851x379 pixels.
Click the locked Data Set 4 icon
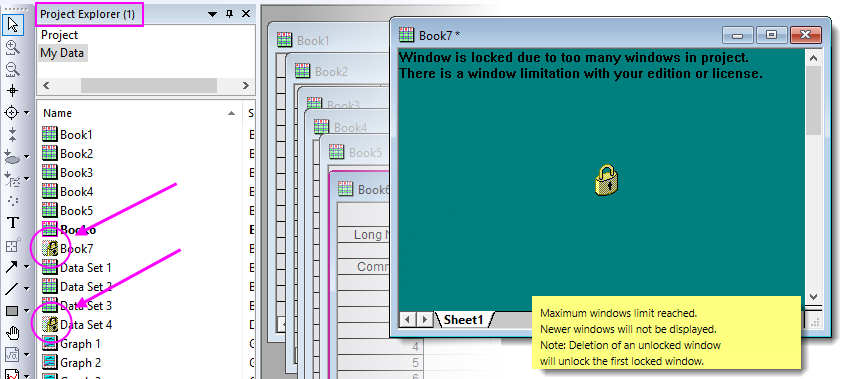pyautogui.click(x=50, y=324)
